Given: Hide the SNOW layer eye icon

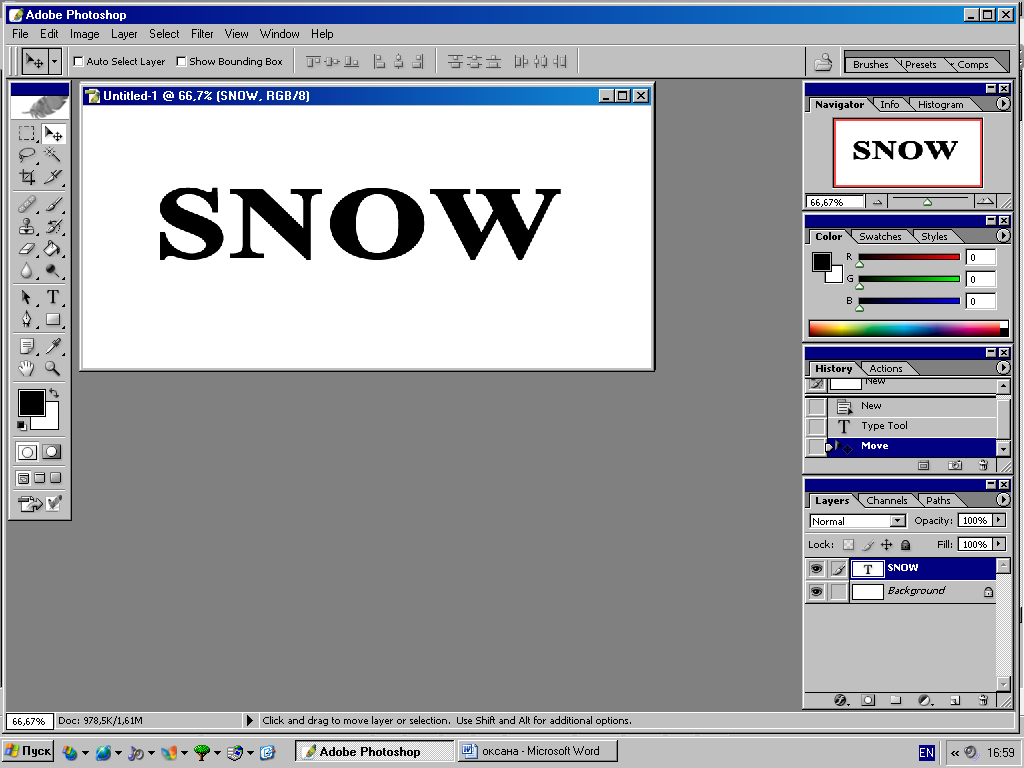Looking at the screenshot, I should pos(816,569).
